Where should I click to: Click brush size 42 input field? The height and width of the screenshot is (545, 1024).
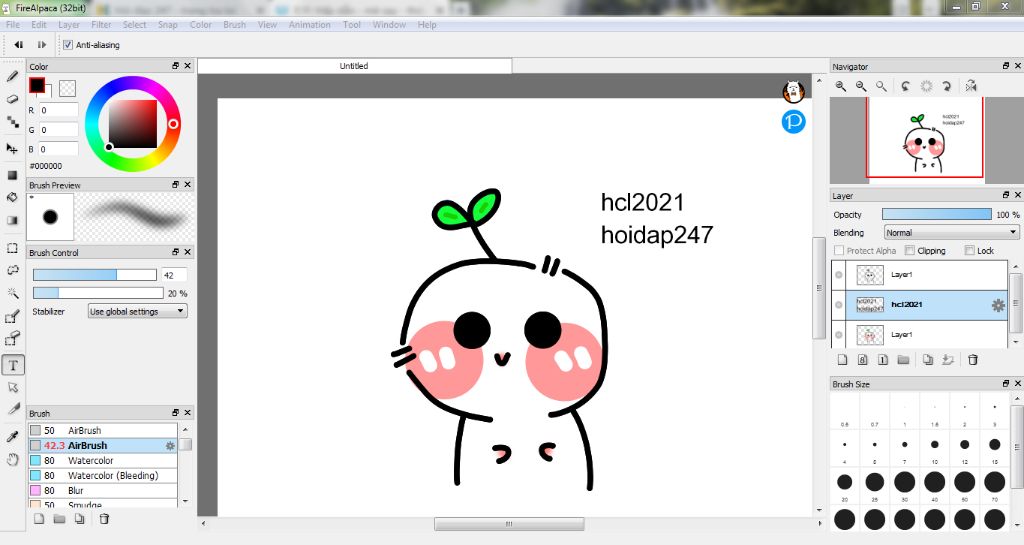point(175,275)
